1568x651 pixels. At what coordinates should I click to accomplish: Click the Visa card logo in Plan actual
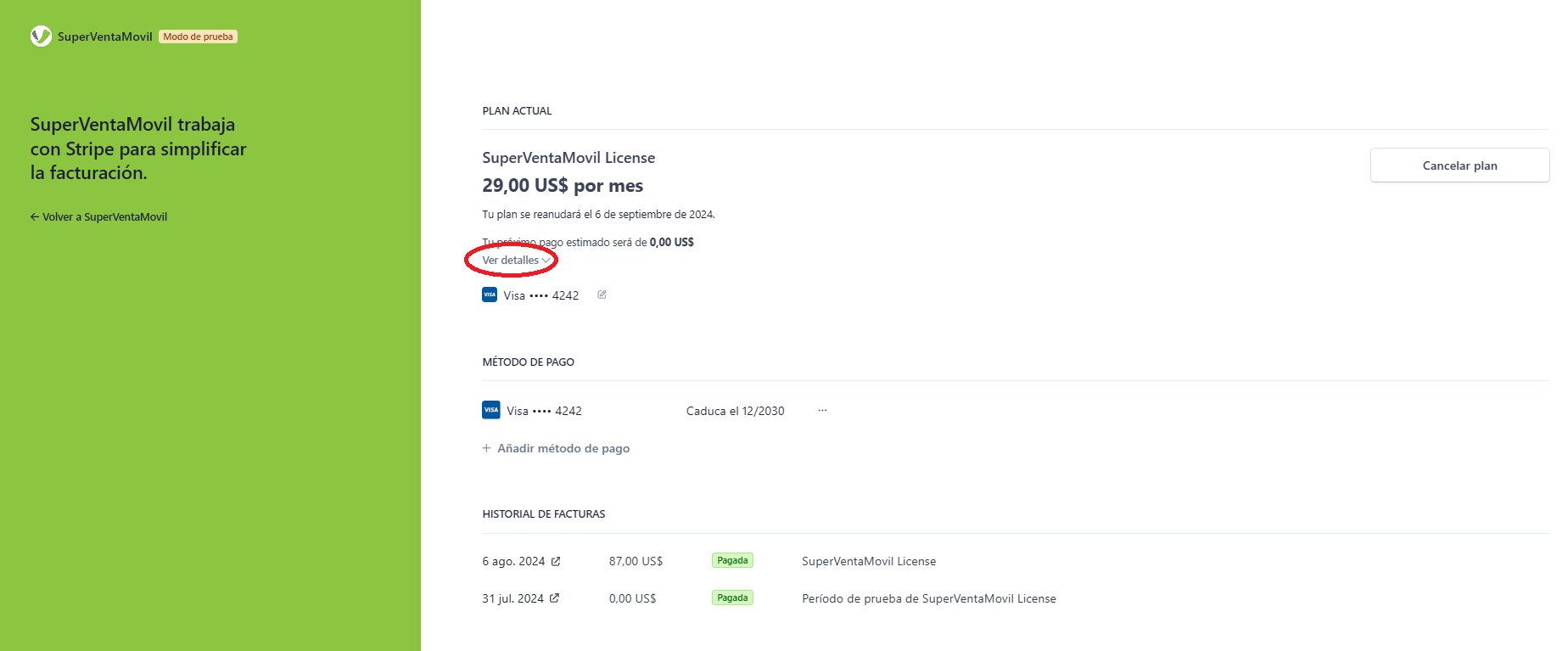point(490,295)
